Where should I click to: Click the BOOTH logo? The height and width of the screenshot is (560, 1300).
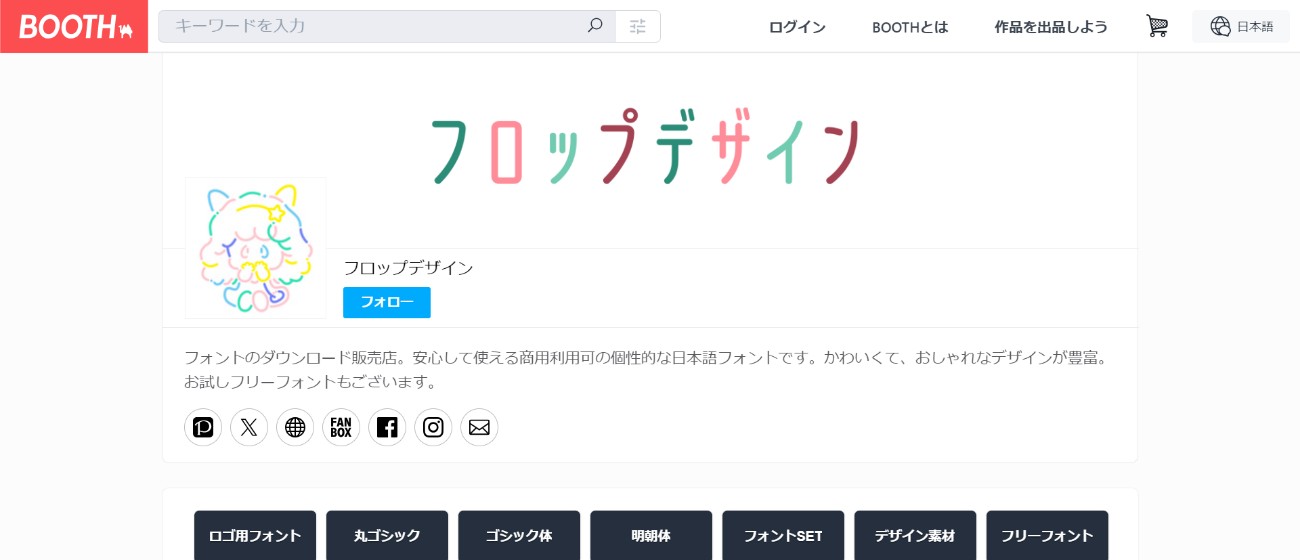[74, 27]
